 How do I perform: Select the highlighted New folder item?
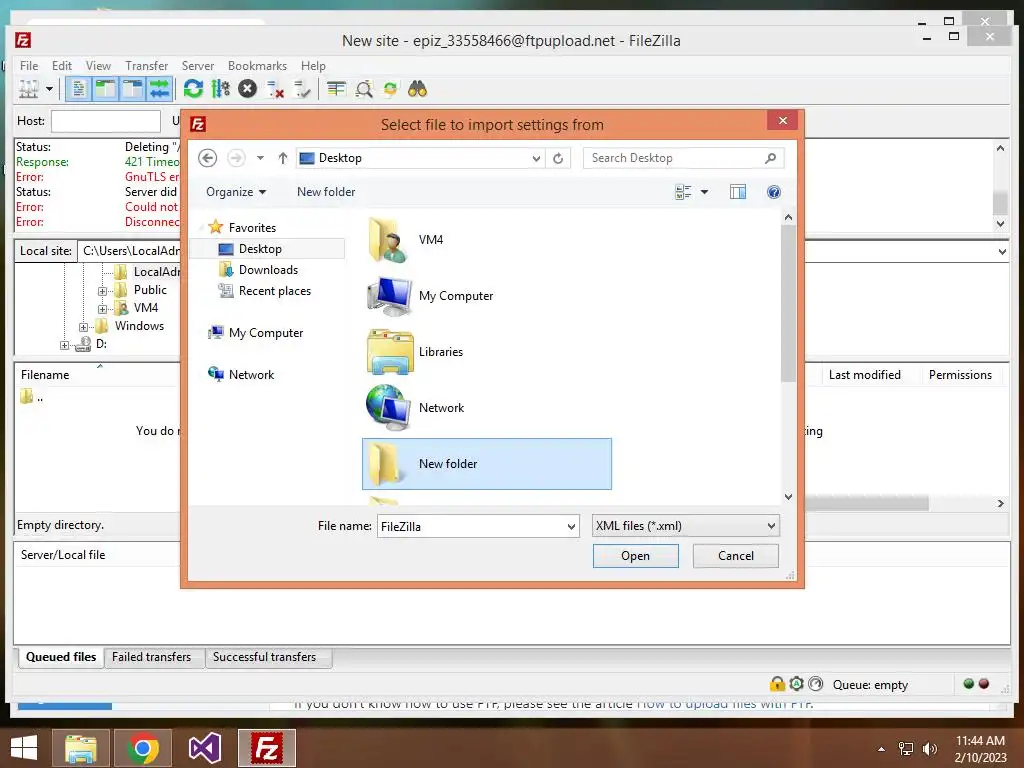[x=487, y=464]
